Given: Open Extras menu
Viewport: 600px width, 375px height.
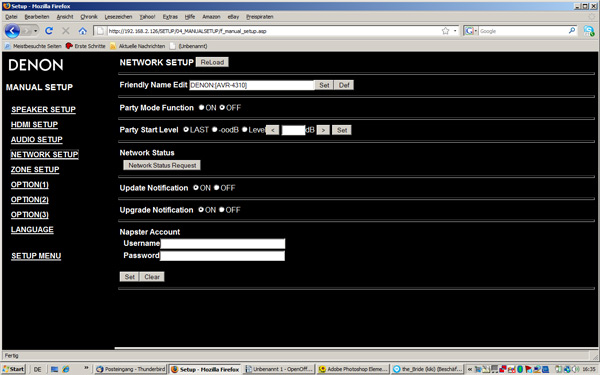Looking at the screenshot, I should [x=170, y=17].
